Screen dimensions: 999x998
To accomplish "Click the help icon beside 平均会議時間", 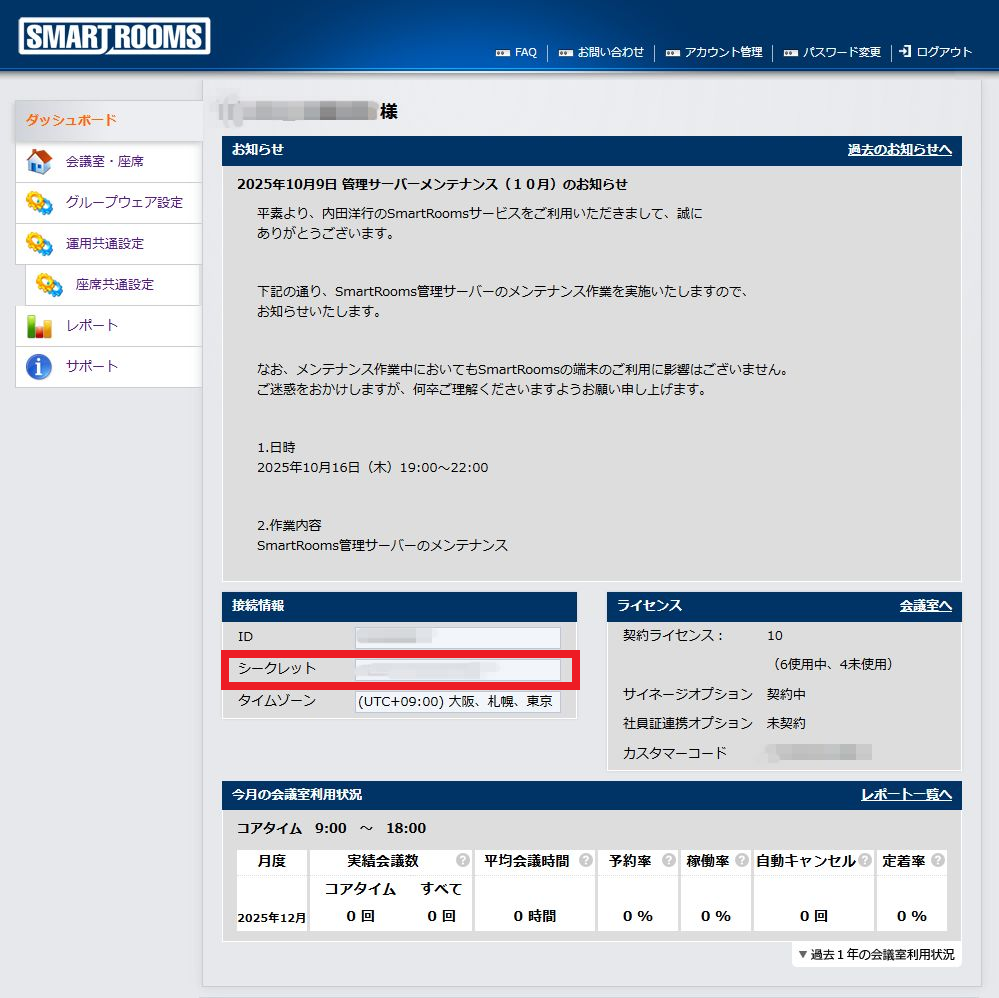I will point(585,860).
